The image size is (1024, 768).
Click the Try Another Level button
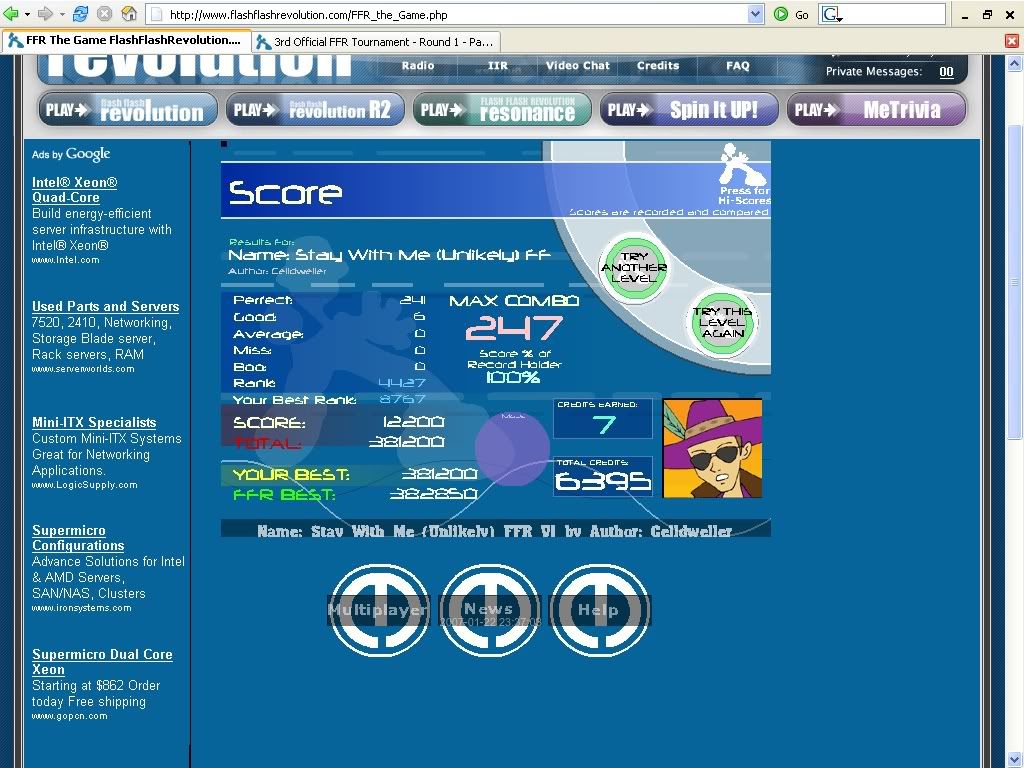click(632, 267)
